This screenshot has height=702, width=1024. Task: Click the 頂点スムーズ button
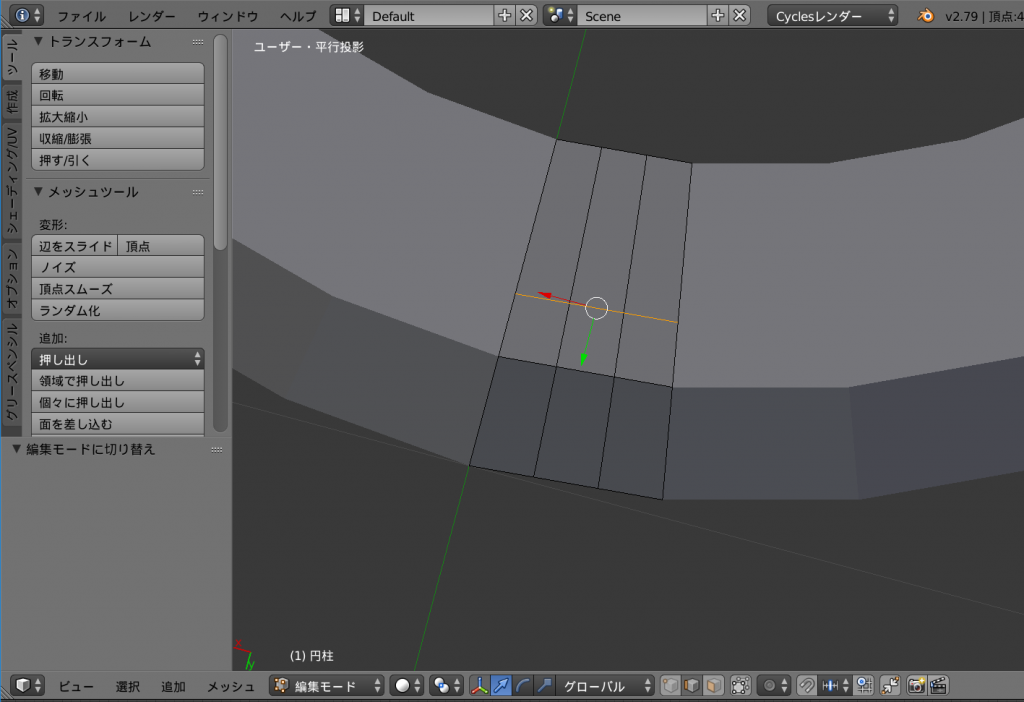118,289
